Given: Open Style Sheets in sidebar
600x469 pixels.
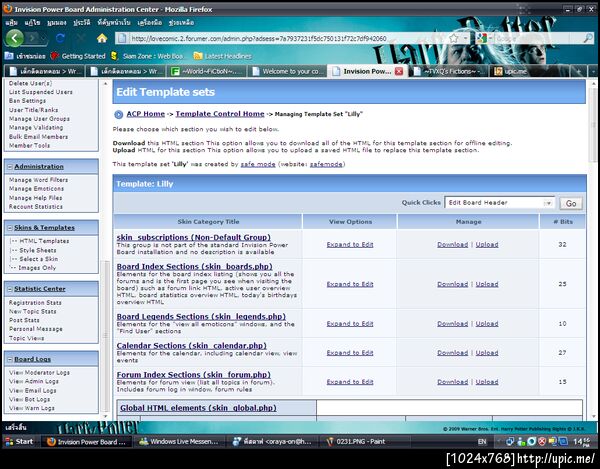Looking at the screenshot, I should tap(38, 250).
